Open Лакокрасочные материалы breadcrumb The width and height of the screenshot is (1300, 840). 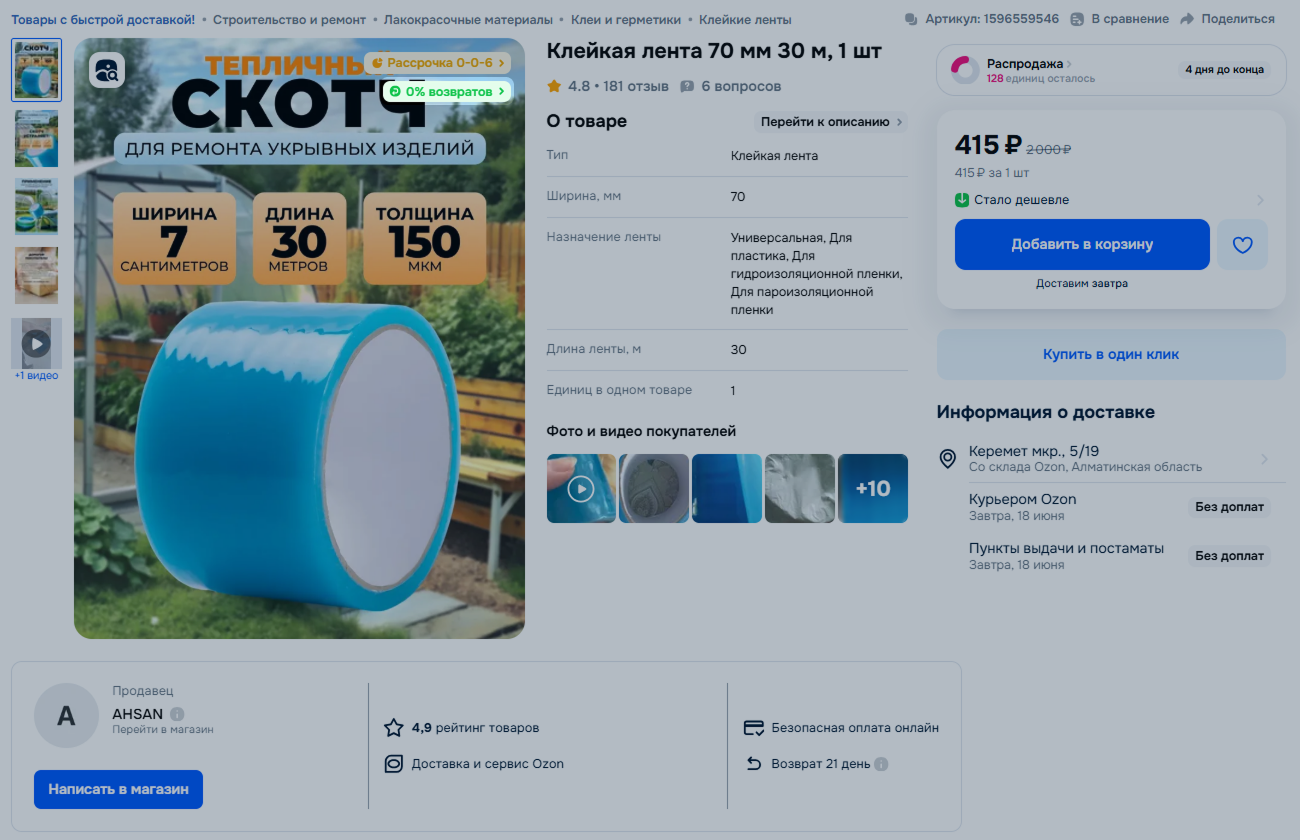coord(468,19)
